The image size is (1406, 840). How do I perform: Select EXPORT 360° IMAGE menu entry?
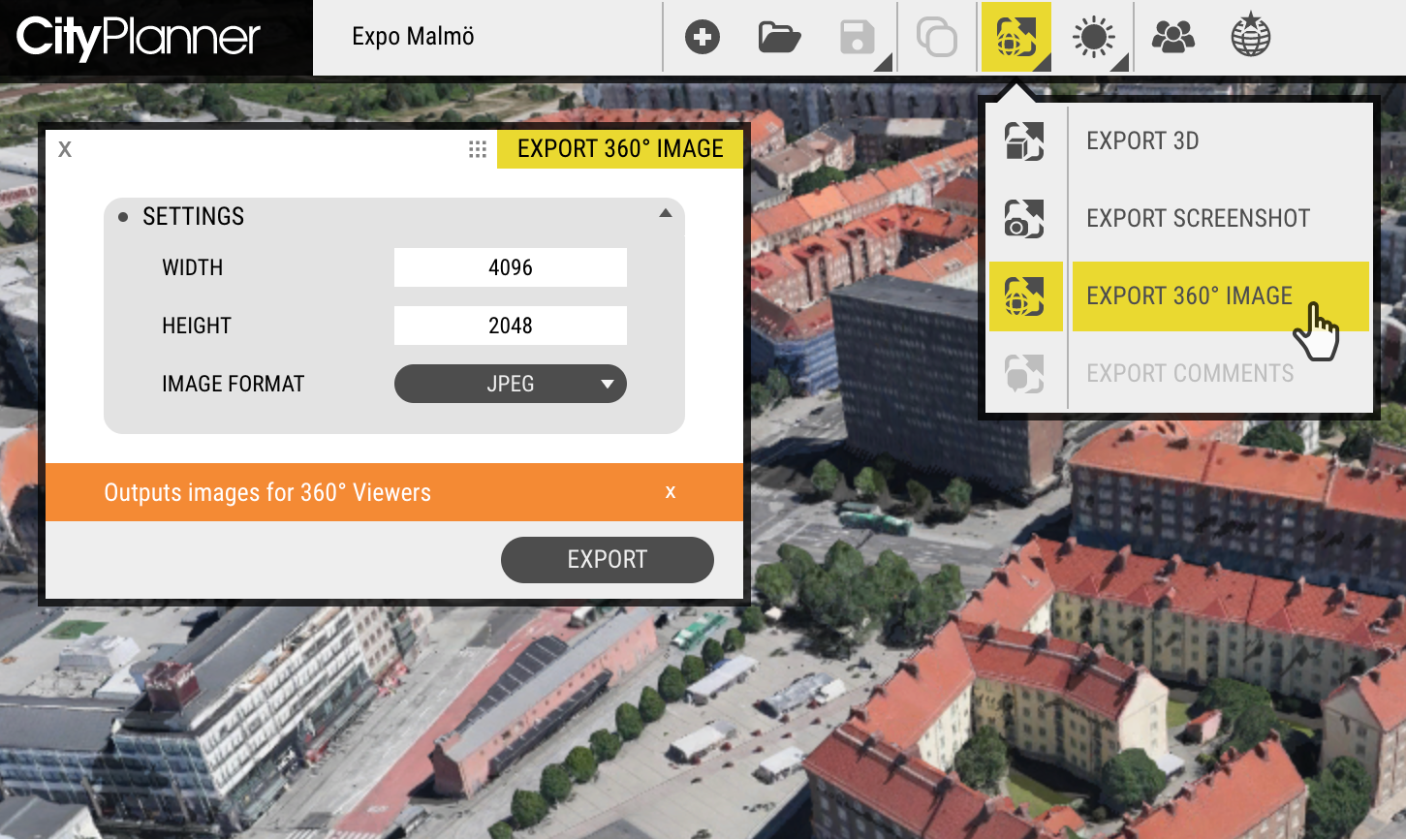click(1221, 296)
